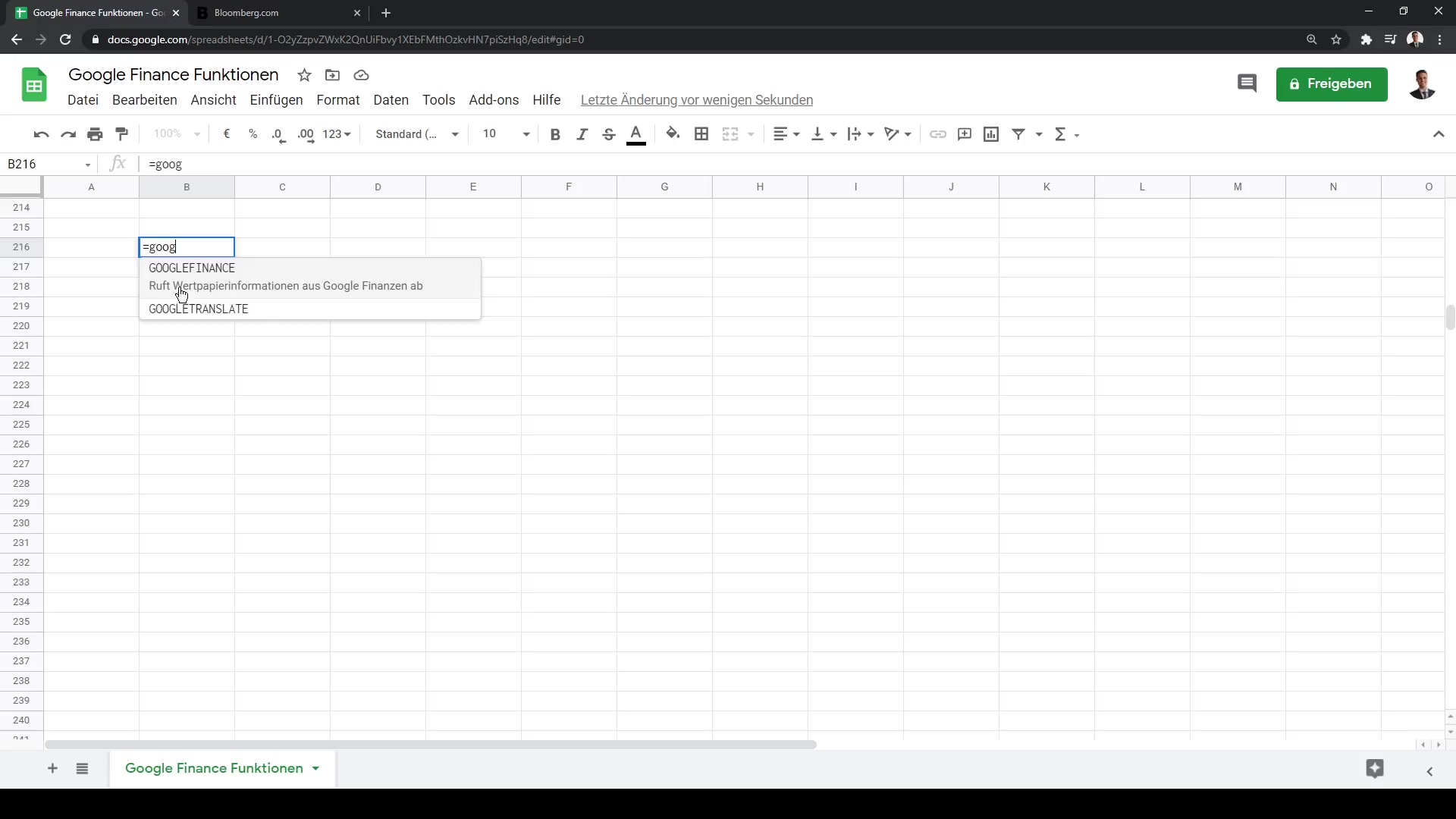Insert a comment

coord(964,133)
